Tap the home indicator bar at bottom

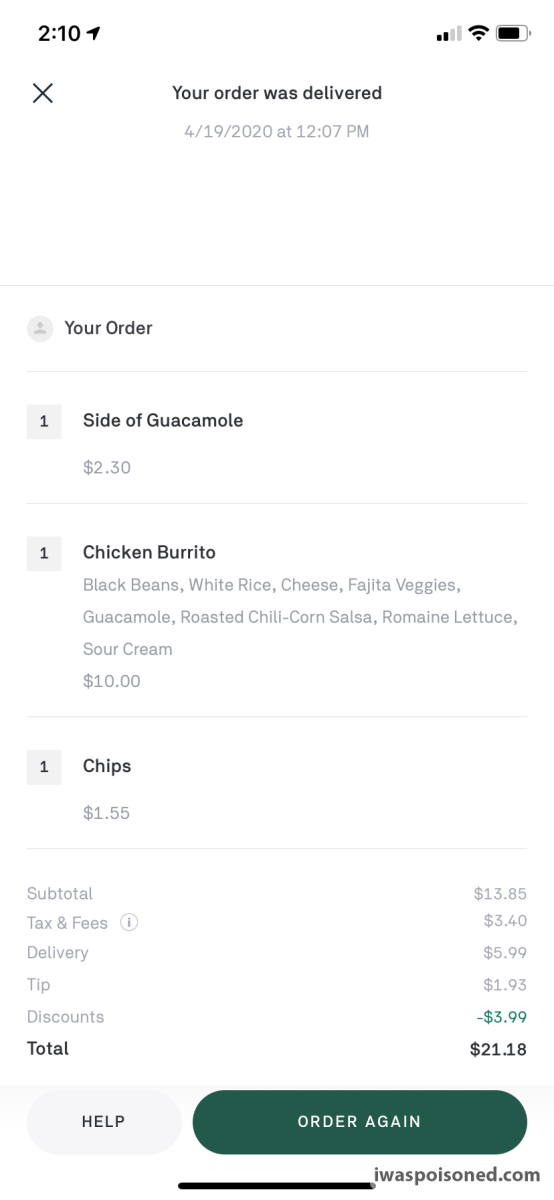[277, 1186]
